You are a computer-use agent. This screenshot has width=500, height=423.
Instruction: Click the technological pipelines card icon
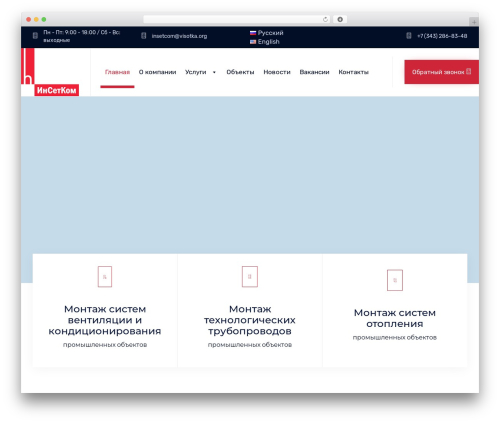pos(250,276)
